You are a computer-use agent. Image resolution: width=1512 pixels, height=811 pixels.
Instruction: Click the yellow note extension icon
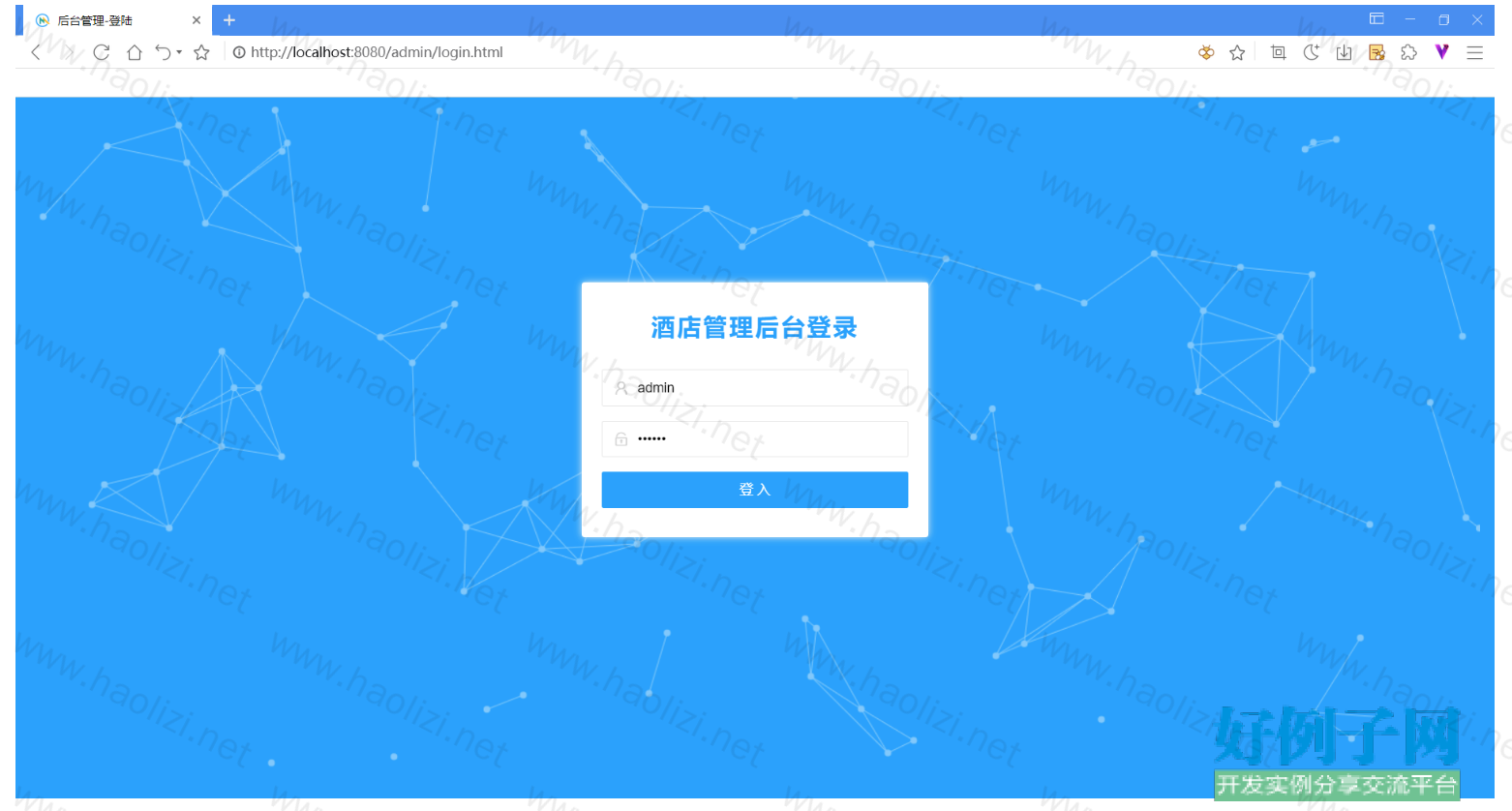[1376, 52]
